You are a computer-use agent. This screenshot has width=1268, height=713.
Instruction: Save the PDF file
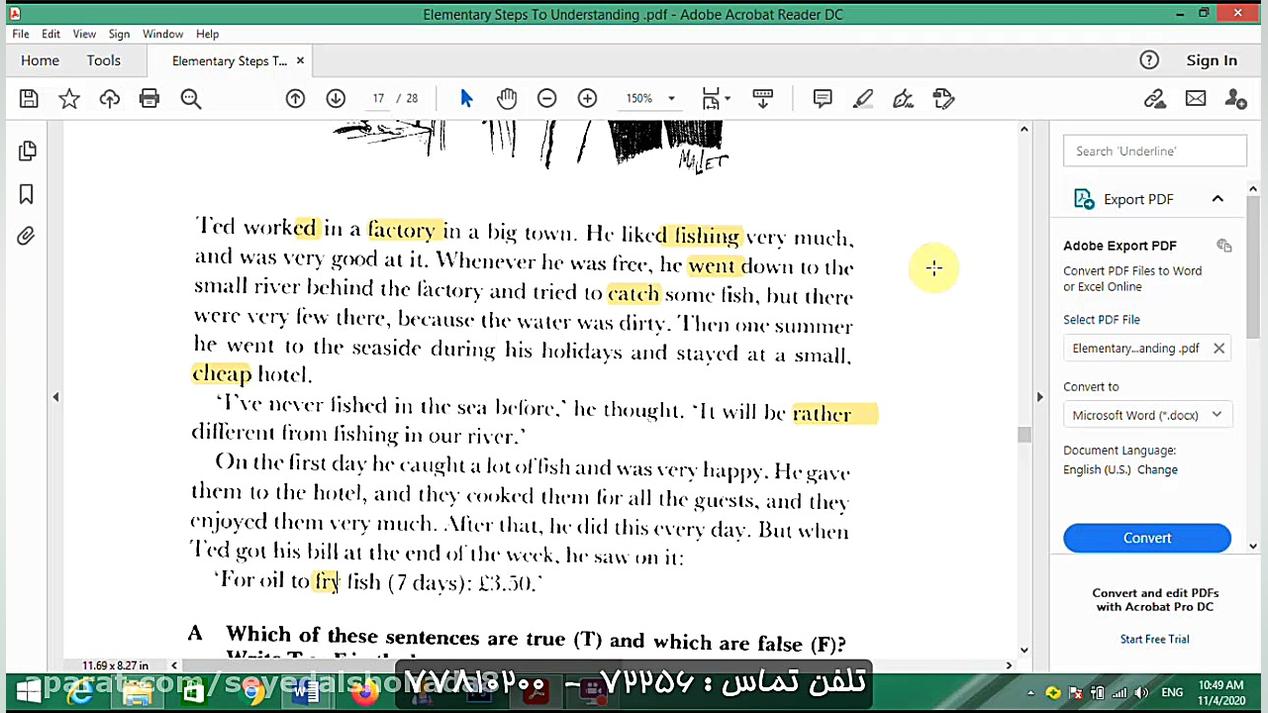coord(28,98)
